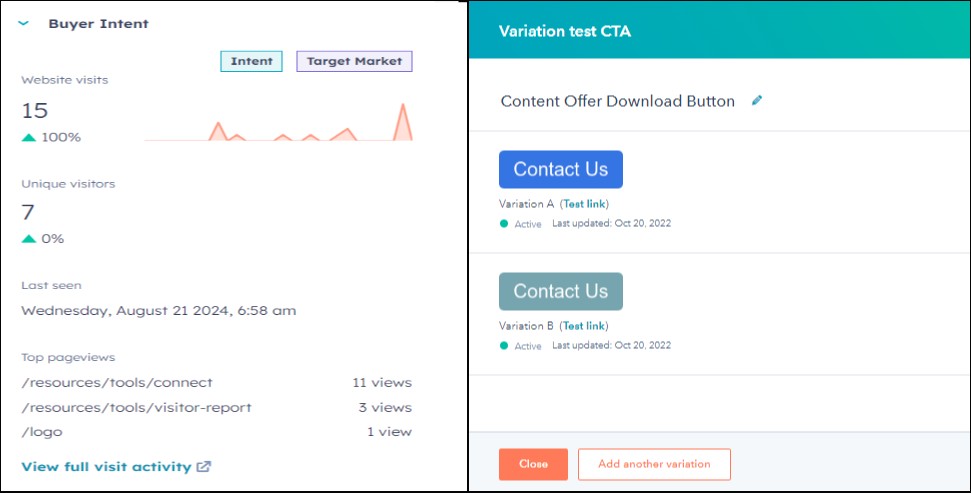Click the Variation test CTA header title
The height and width of the screenshot is (493, 971).
point(565,31)
